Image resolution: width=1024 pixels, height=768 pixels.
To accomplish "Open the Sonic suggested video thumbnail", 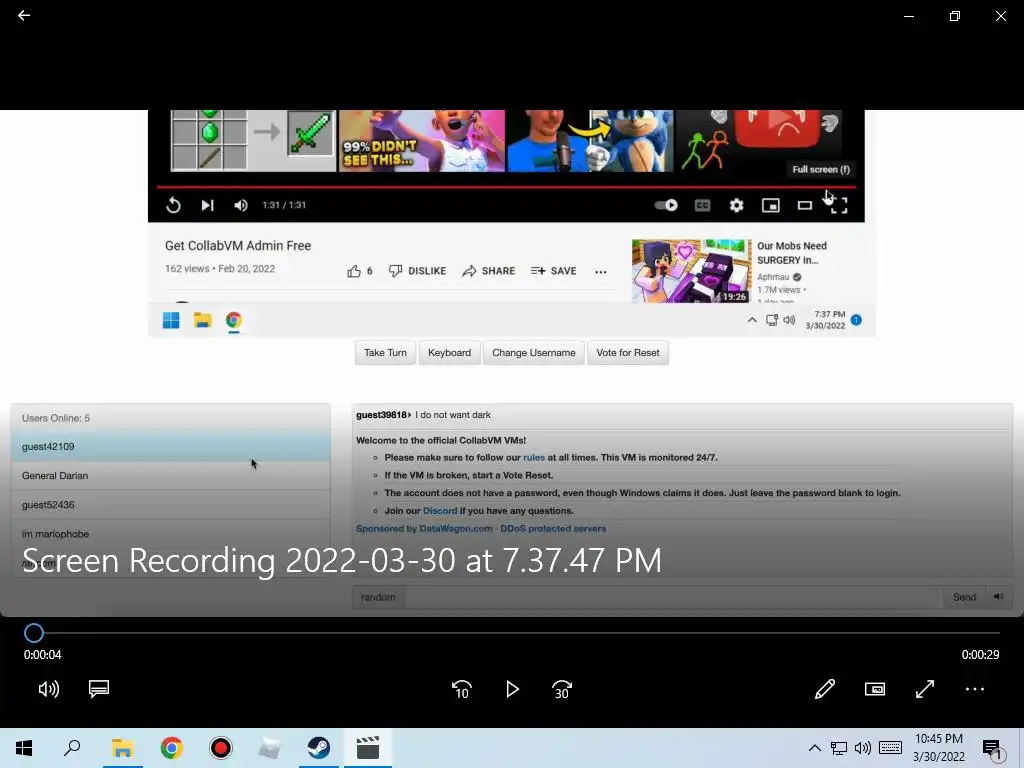I will pos(590,140).
